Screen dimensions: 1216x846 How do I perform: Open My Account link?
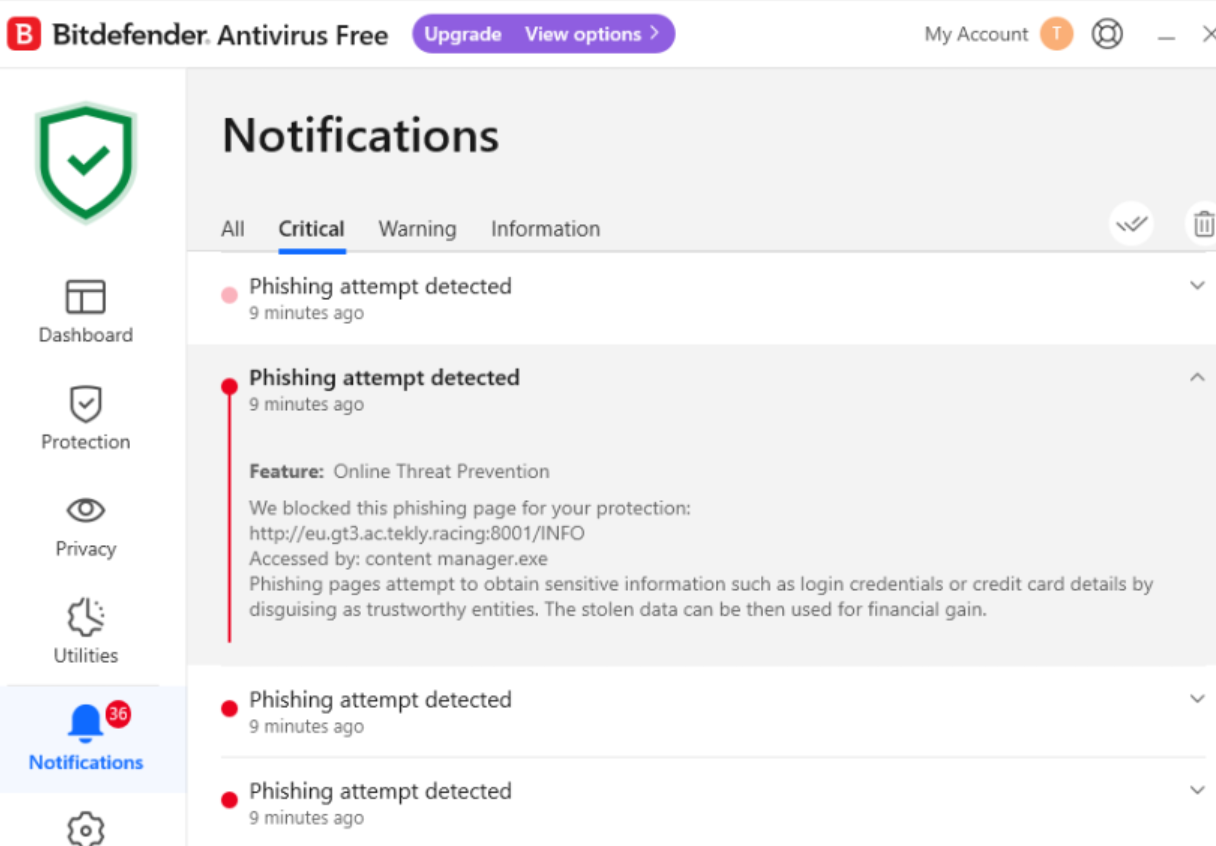pyautogui.click(x=976, y=34)
